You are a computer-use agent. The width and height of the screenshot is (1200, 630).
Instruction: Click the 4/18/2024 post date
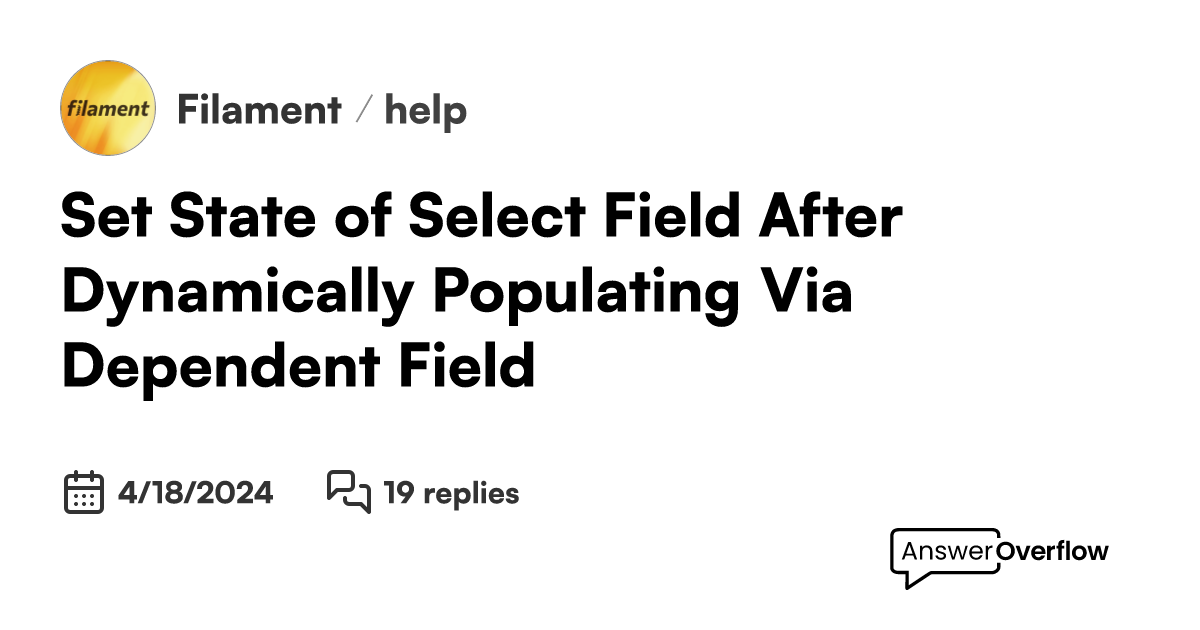[x=195, y=493]
